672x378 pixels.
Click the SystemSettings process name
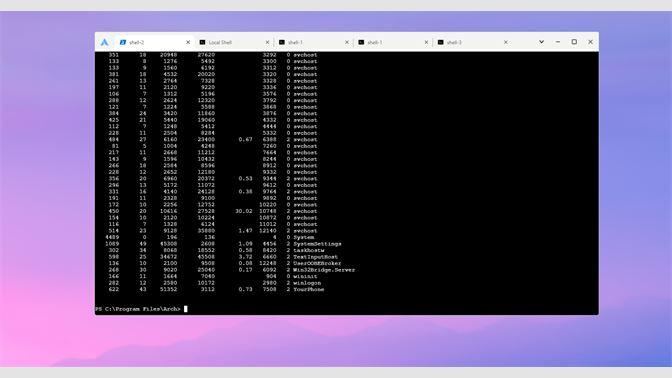pos(318,244)
